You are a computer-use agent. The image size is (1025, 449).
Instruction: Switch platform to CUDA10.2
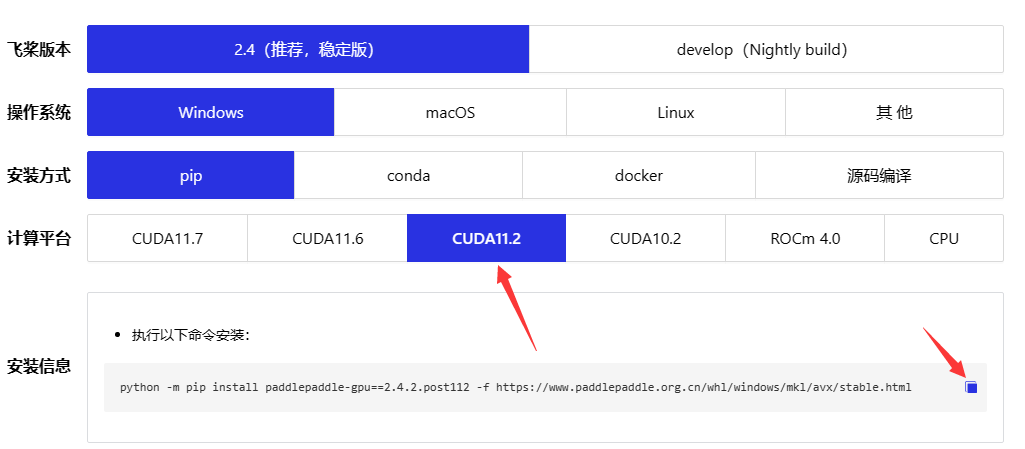[645, 238]
